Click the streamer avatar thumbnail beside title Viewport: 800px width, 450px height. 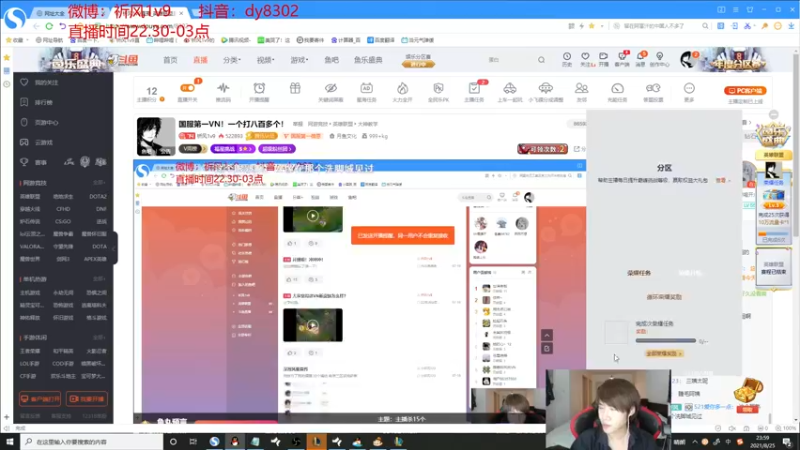[156, 136]
